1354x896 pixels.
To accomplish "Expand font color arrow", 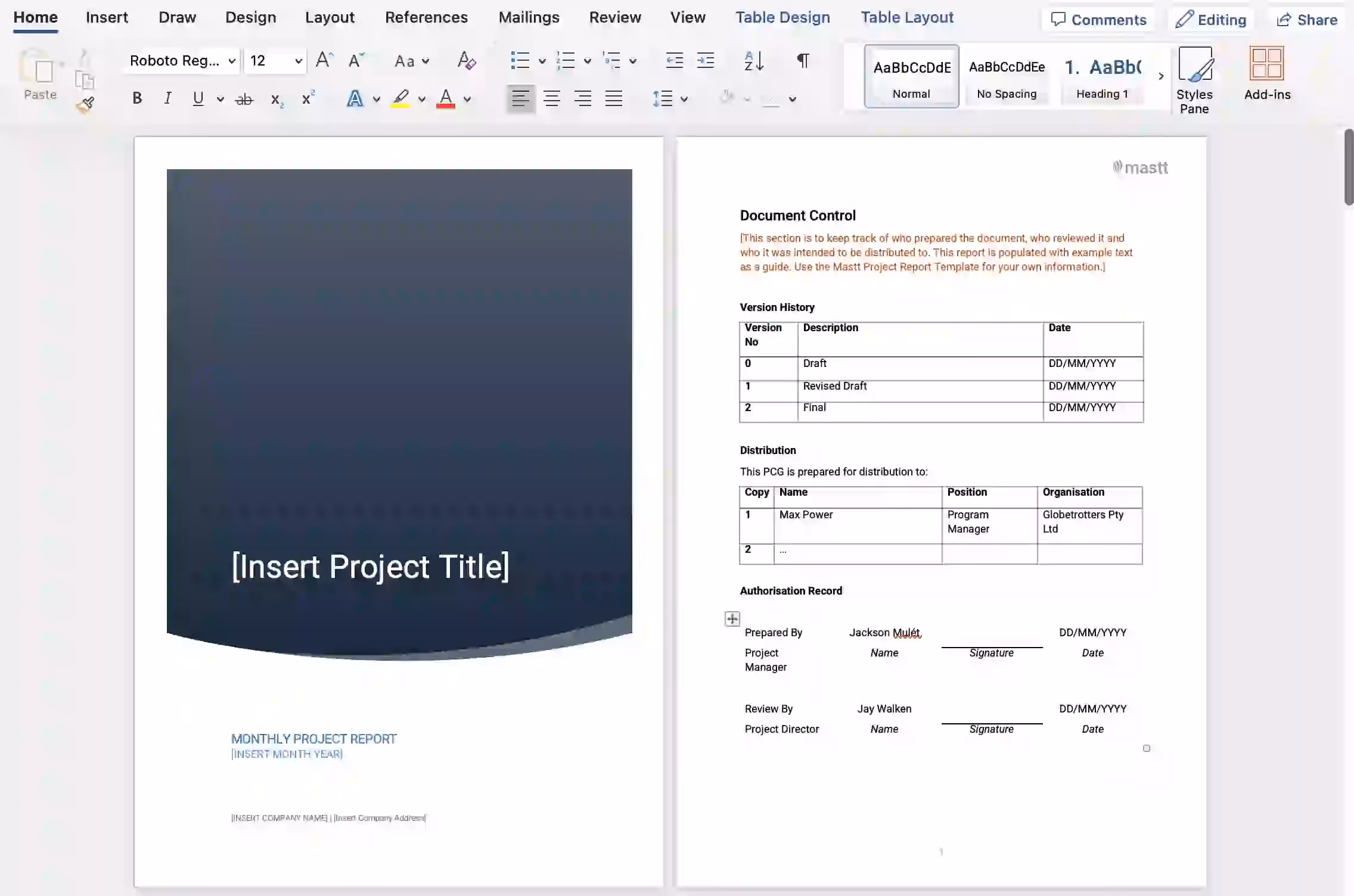I will click(467, 99).
